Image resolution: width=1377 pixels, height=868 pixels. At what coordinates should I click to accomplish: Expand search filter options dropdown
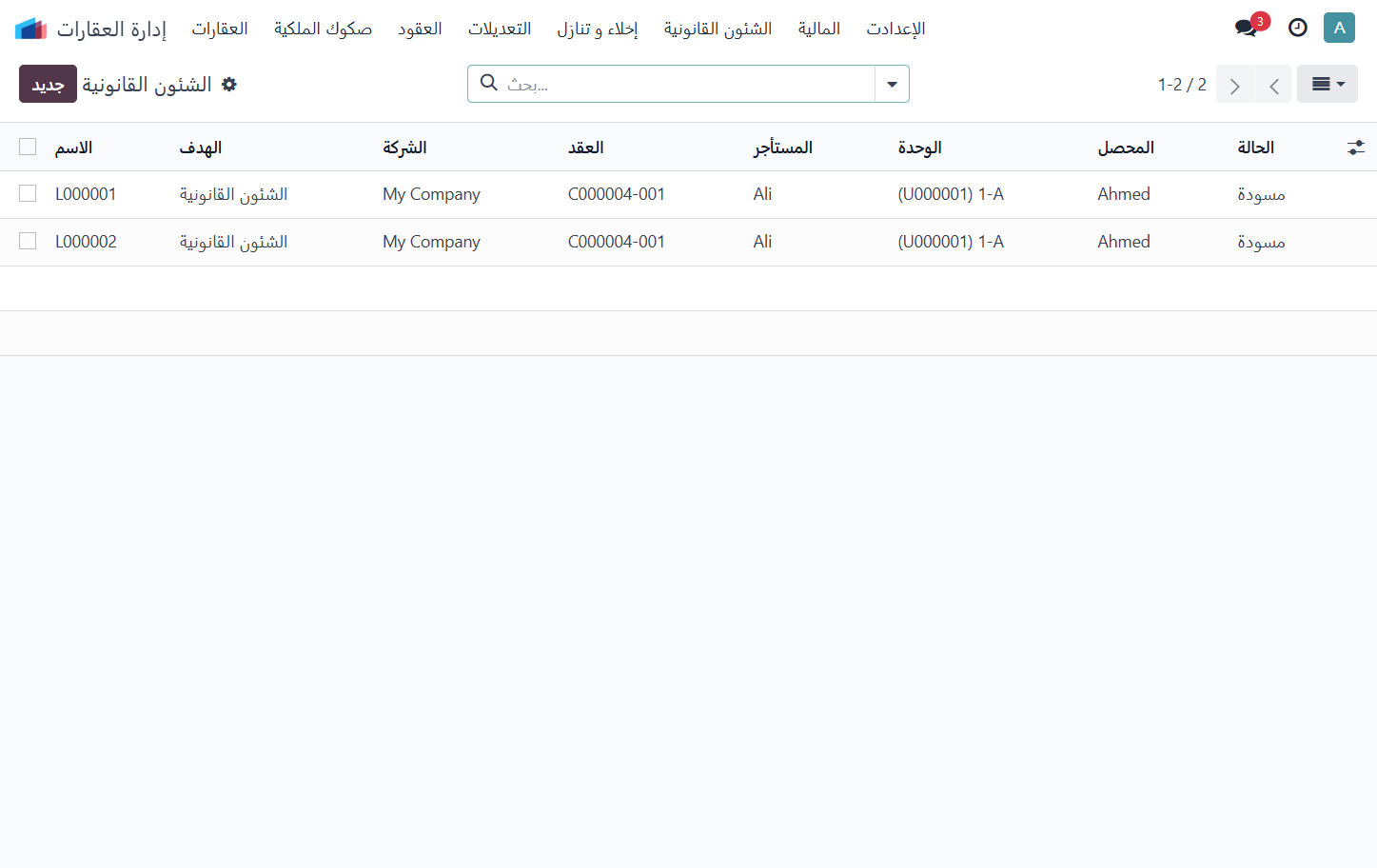(x=892, y=84)
